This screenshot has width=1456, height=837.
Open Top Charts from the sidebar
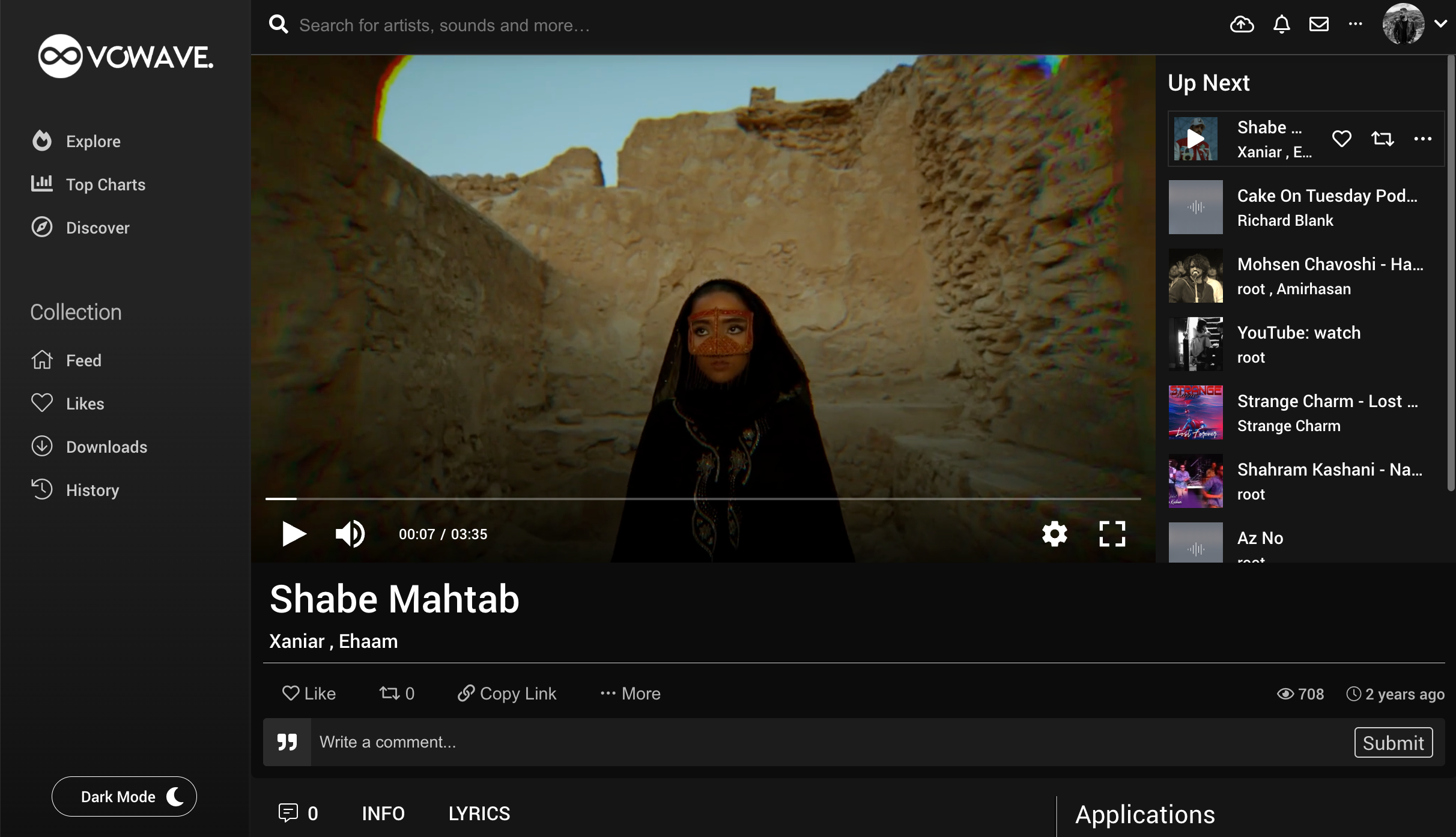point(106,184)
